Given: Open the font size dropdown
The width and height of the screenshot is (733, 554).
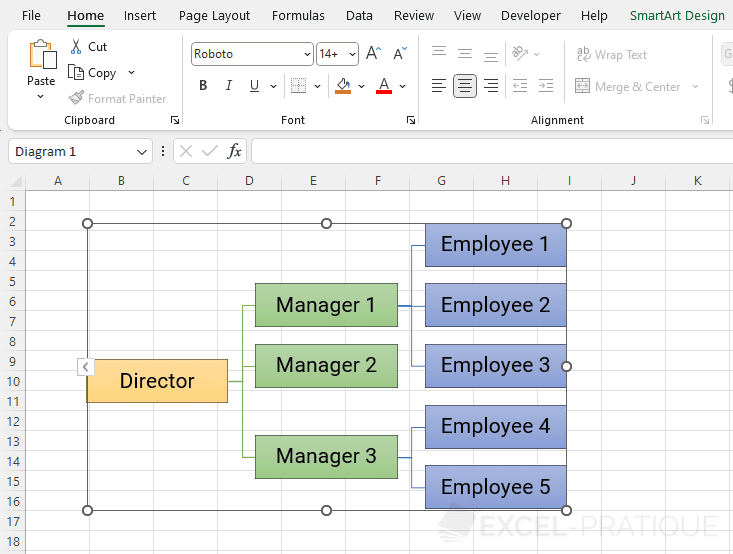Looking at the screenshot, I should (352, 54).
